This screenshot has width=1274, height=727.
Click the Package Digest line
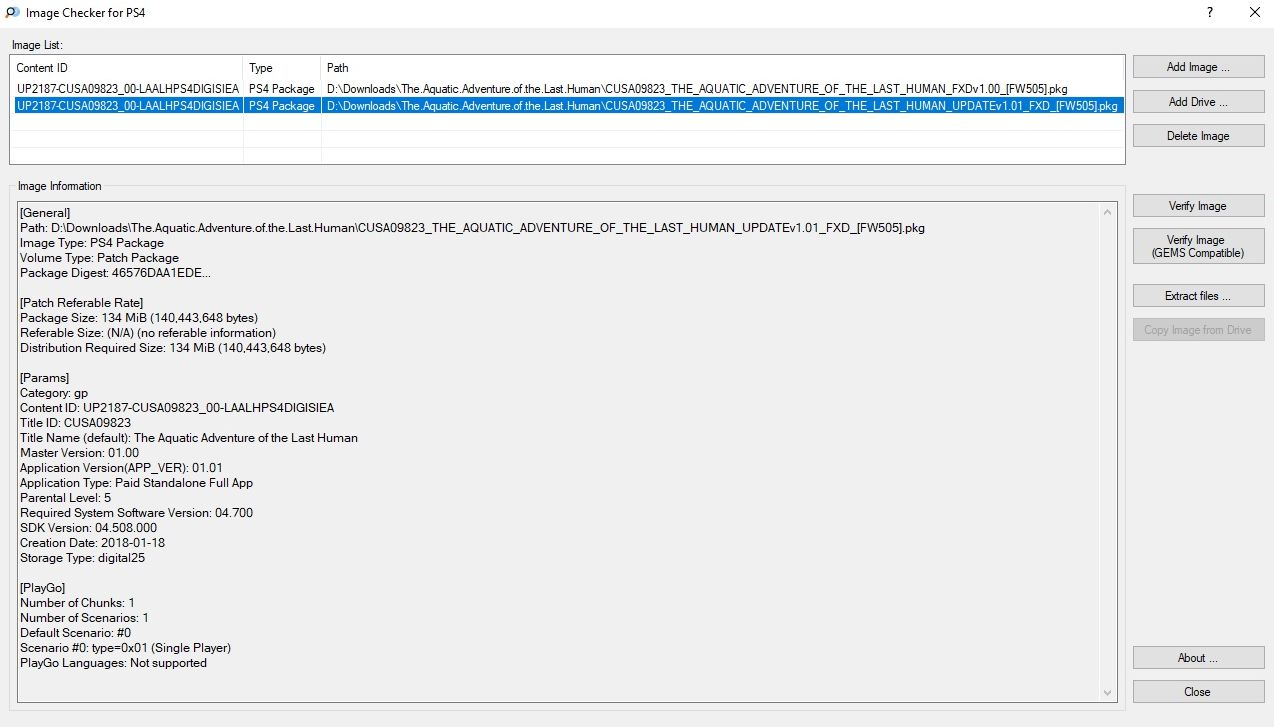click(115, 273)
